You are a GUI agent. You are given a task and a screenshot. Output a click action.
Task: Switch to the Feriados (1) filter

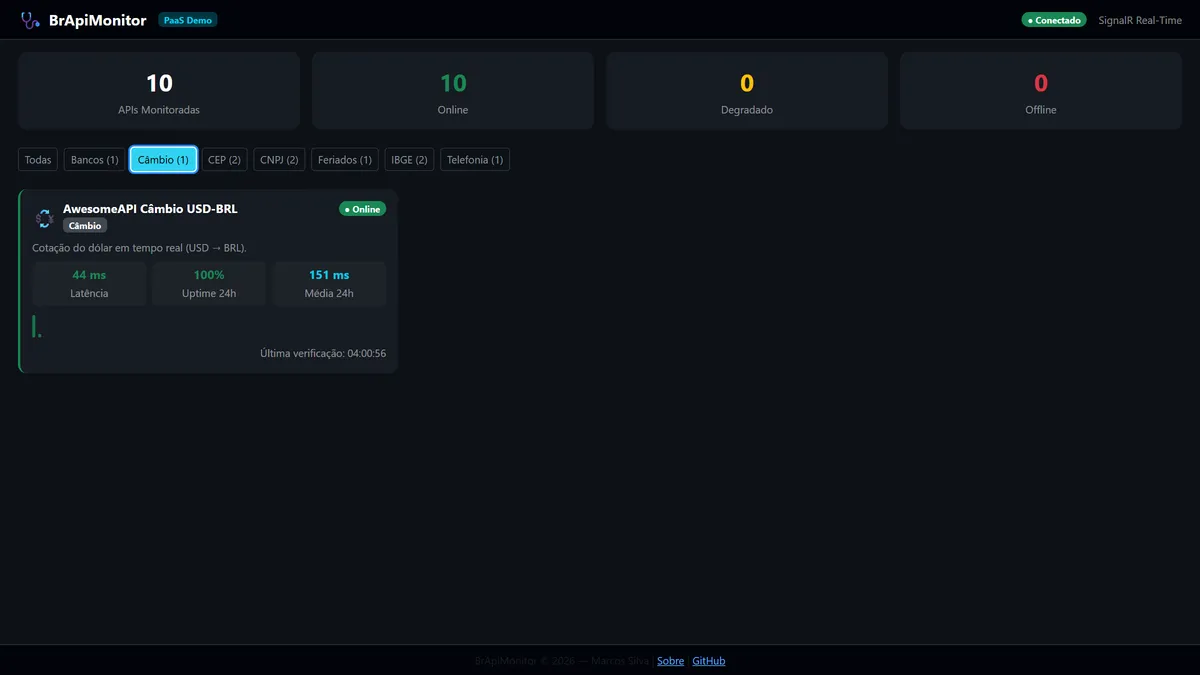345,160
